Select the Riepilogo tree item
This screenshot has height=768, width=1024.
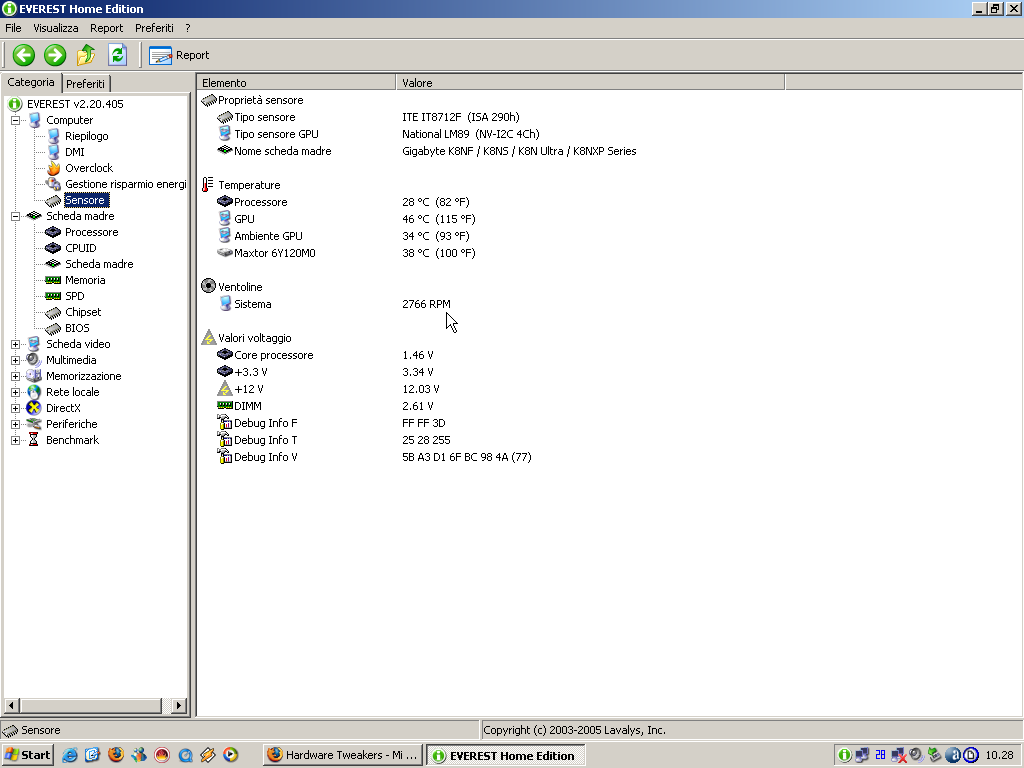point(86,136)
